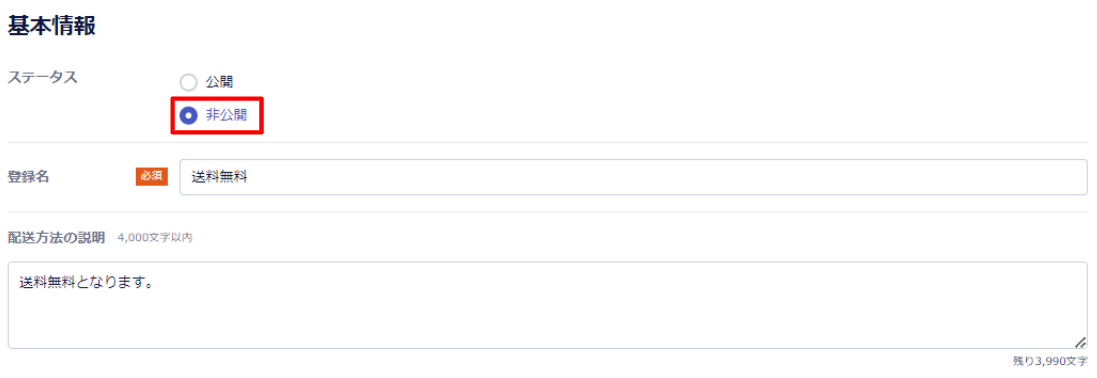Select the 非公開 radio button

(188, 116)
